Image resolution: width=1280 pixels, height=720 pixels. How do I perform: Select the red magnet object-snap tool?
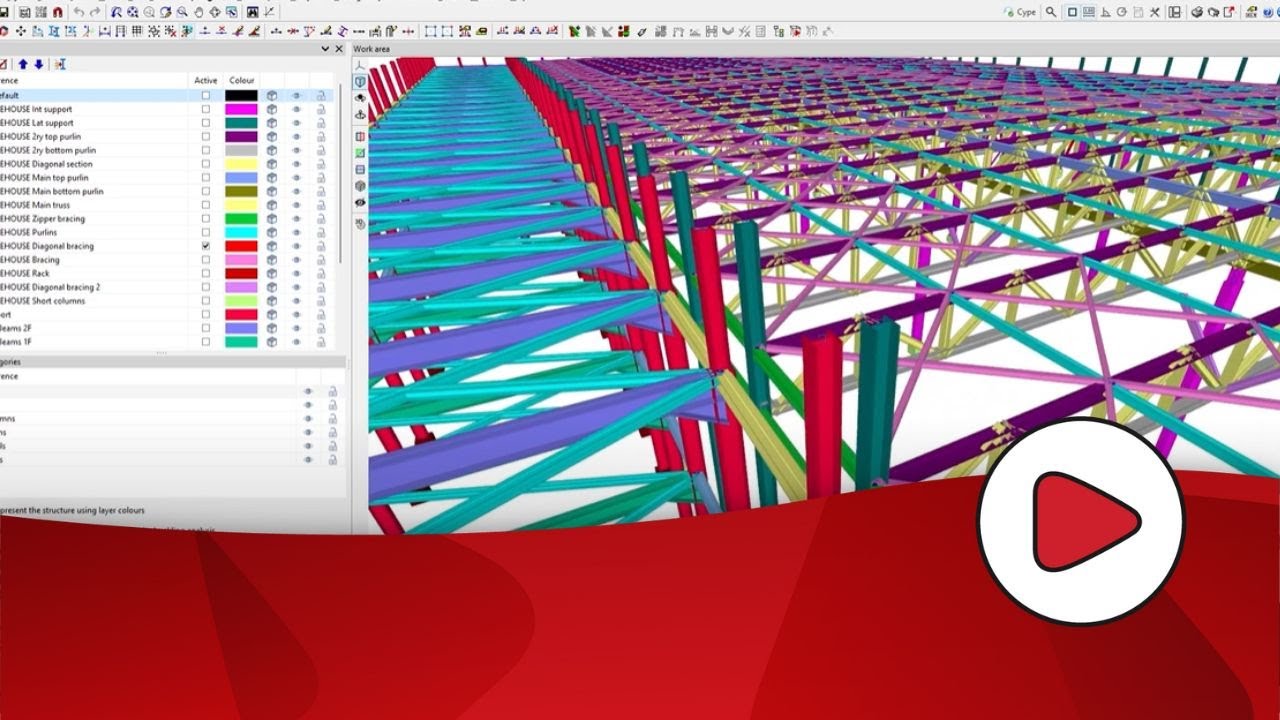[x=59, y=11]
